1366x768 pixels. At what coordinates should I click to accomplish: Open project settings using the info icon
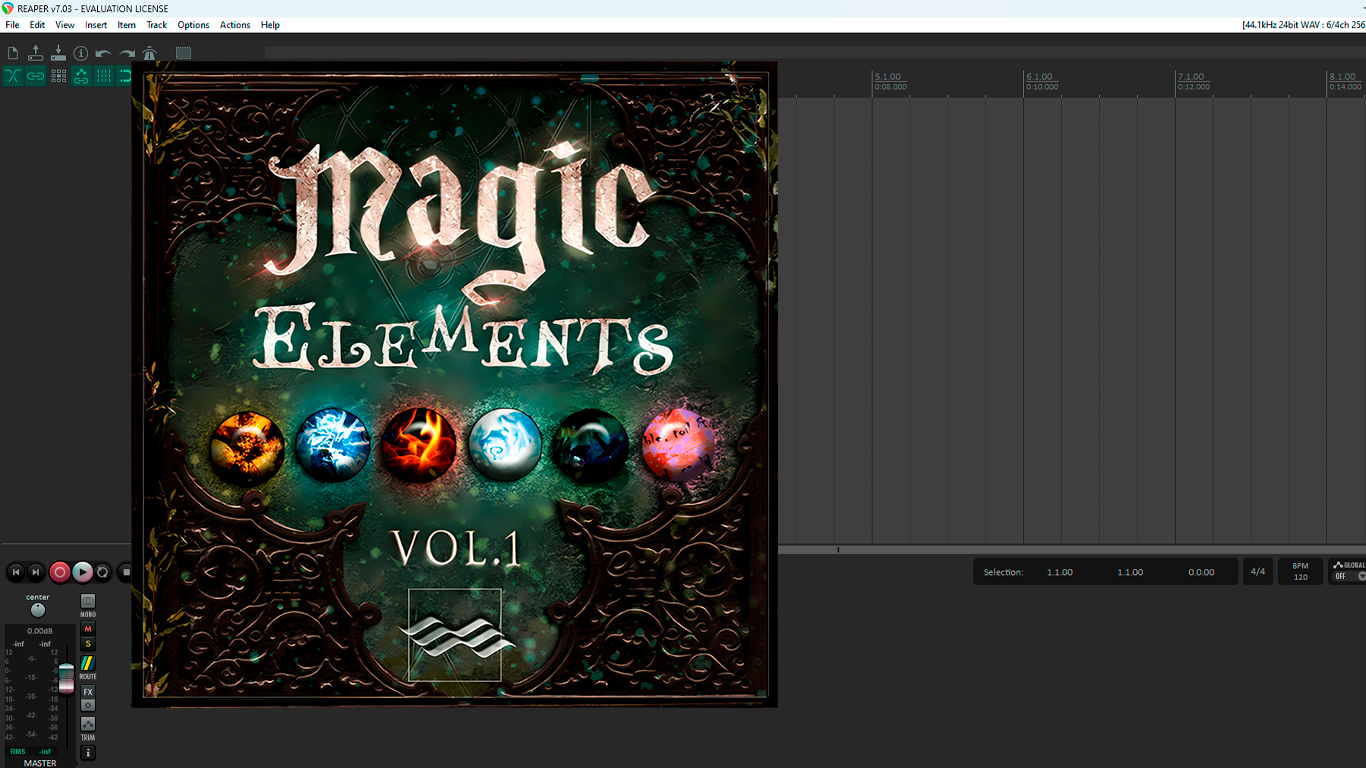(81, 53)
